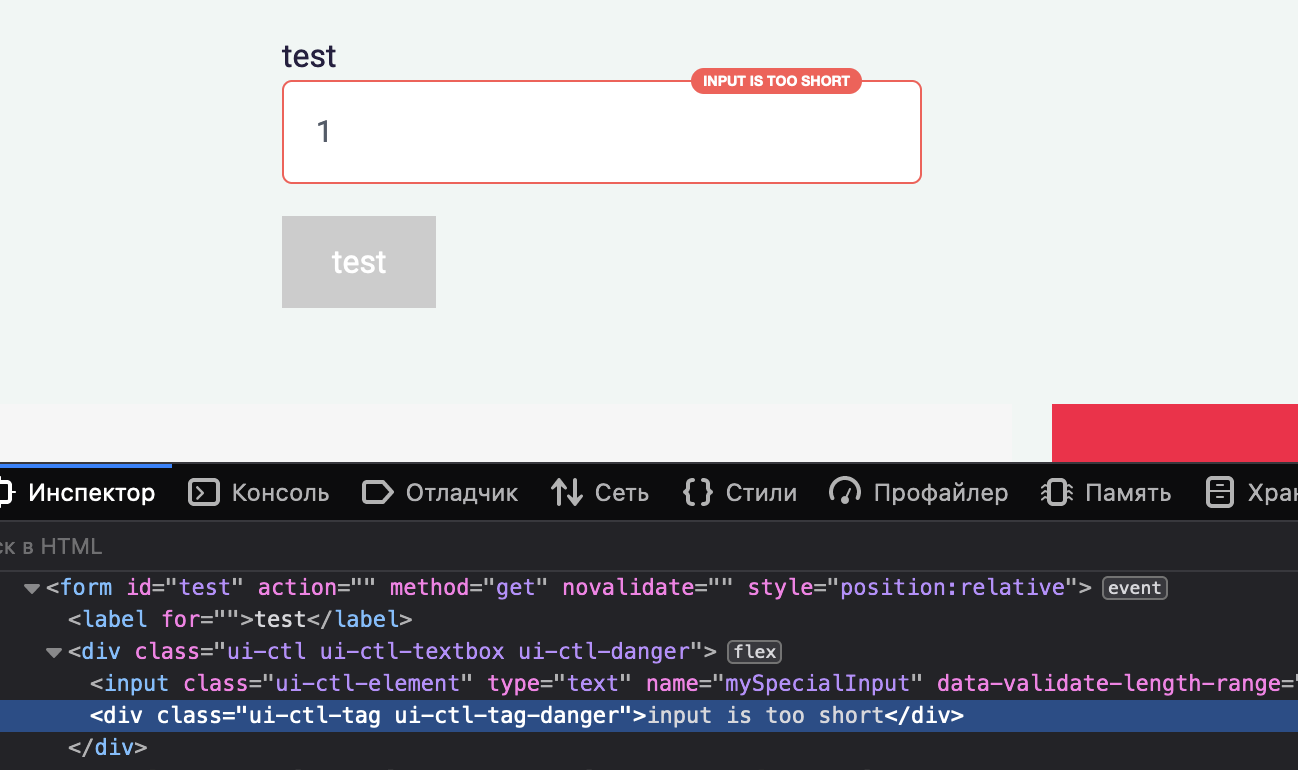This screenshot has height=770, width=1298.
Task: Click the test label above the input
Action: [x=309, y=56]
